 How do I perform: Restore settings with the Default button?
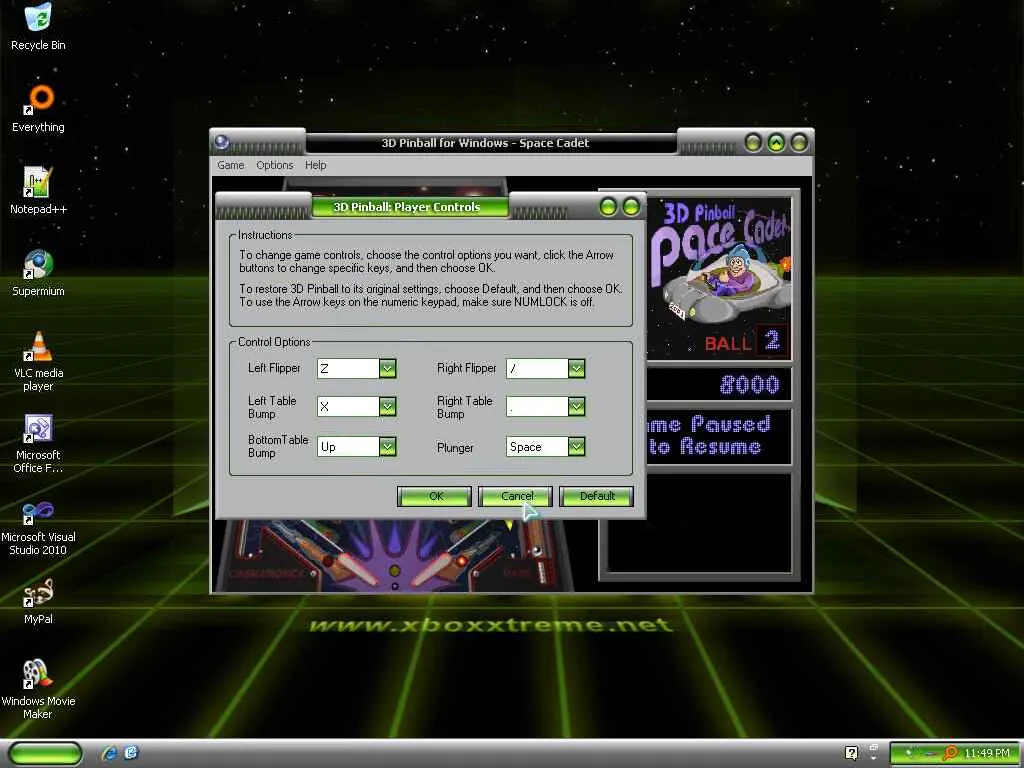(596, 496)
